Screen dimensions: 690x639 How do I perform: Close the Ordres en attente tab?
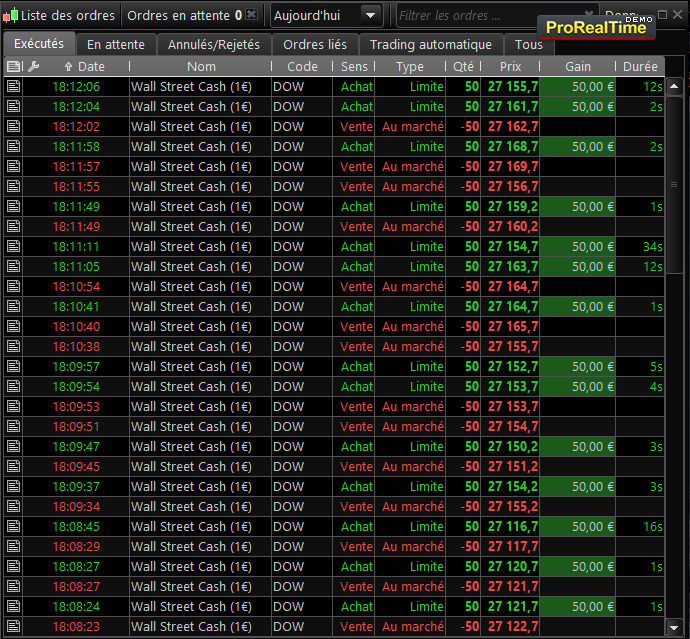tap(251, 15)
